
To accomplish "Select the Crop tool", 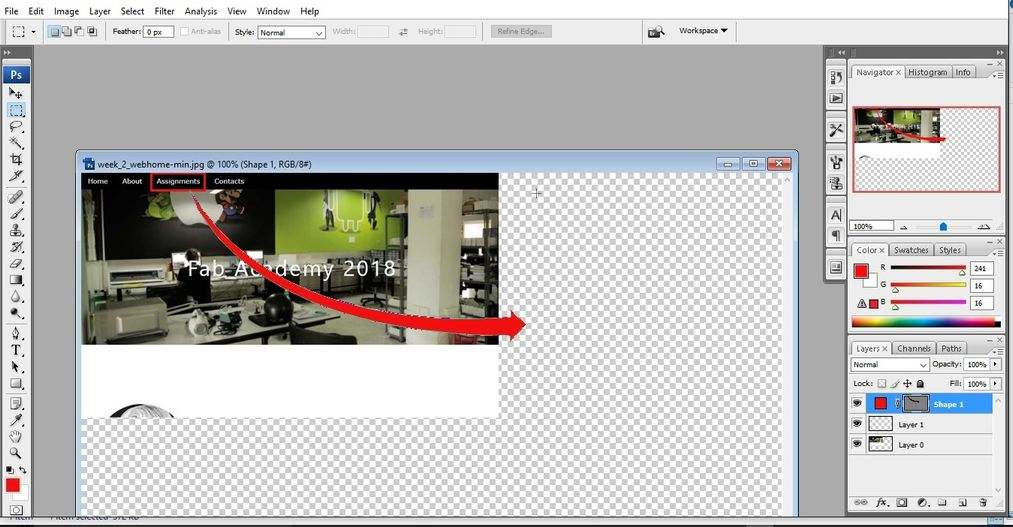I will 16,159.
